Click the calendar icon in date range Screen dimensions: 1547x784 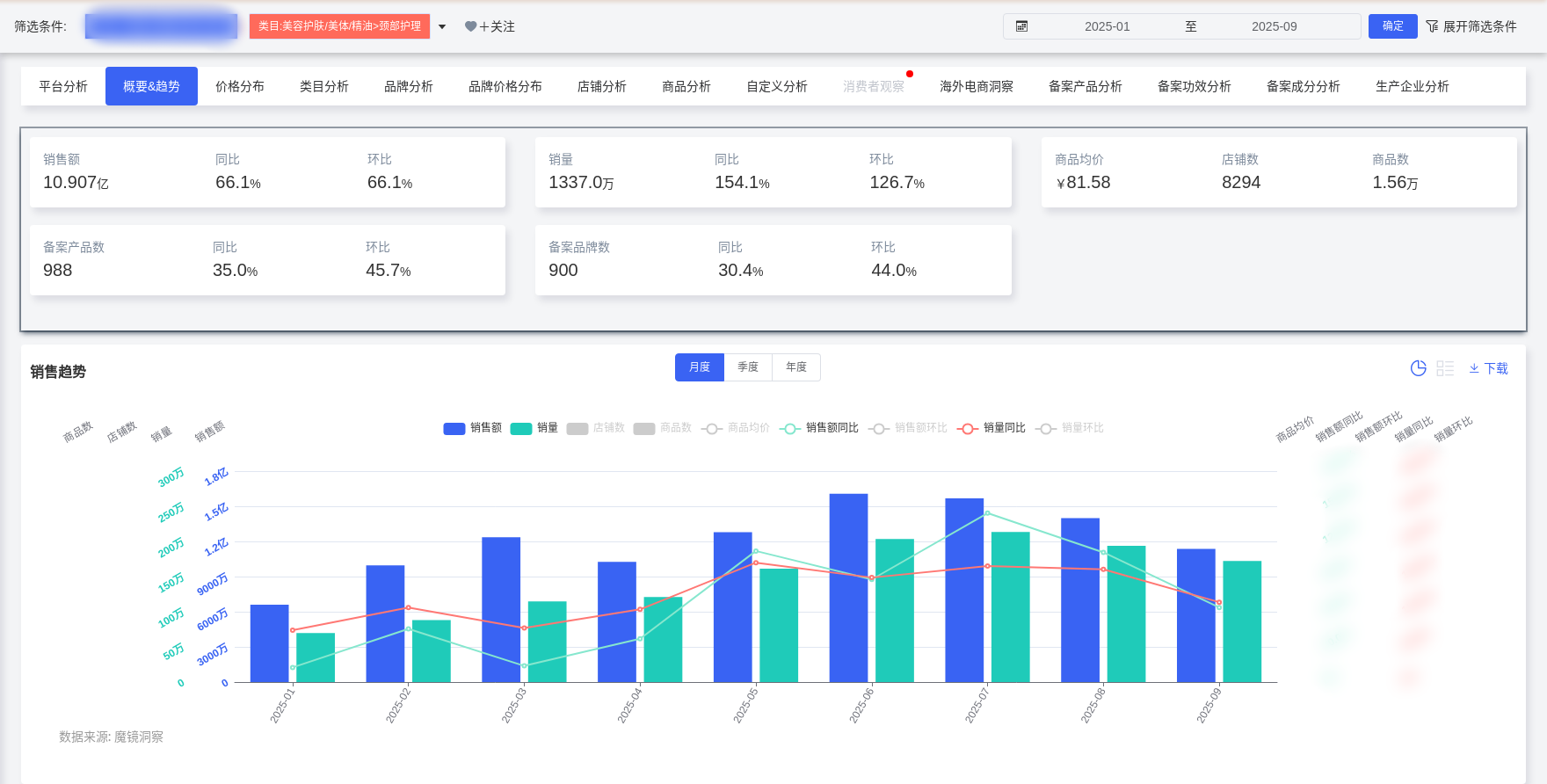[x=1021, y=26]
